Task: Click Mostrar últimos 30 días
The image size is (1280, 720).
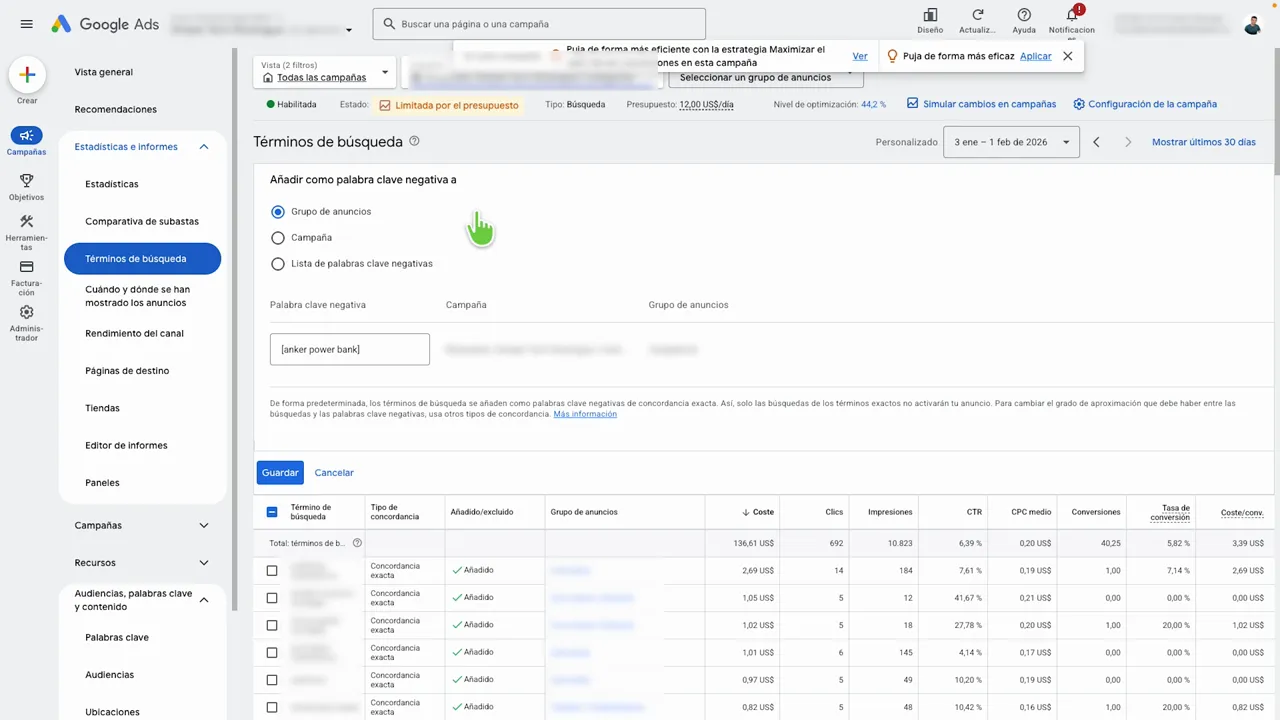Action: (1204, 142)
